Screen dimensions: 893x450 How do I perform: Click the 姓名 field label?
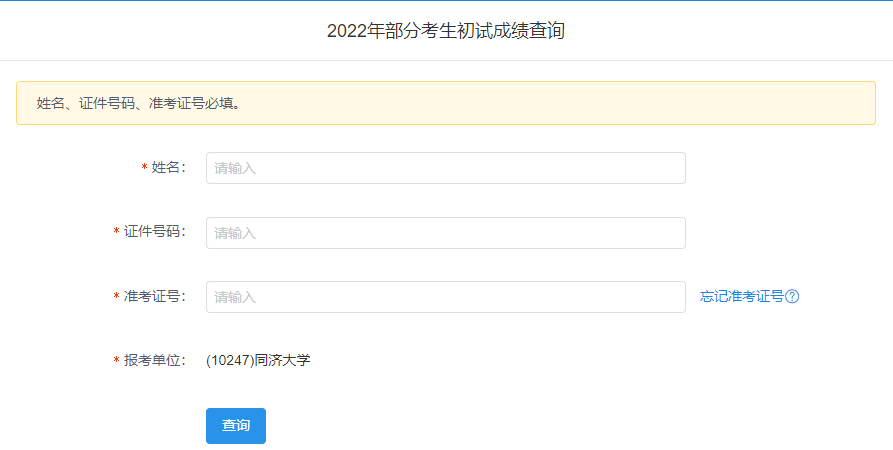pyautogui.click(x=168, y=168)
